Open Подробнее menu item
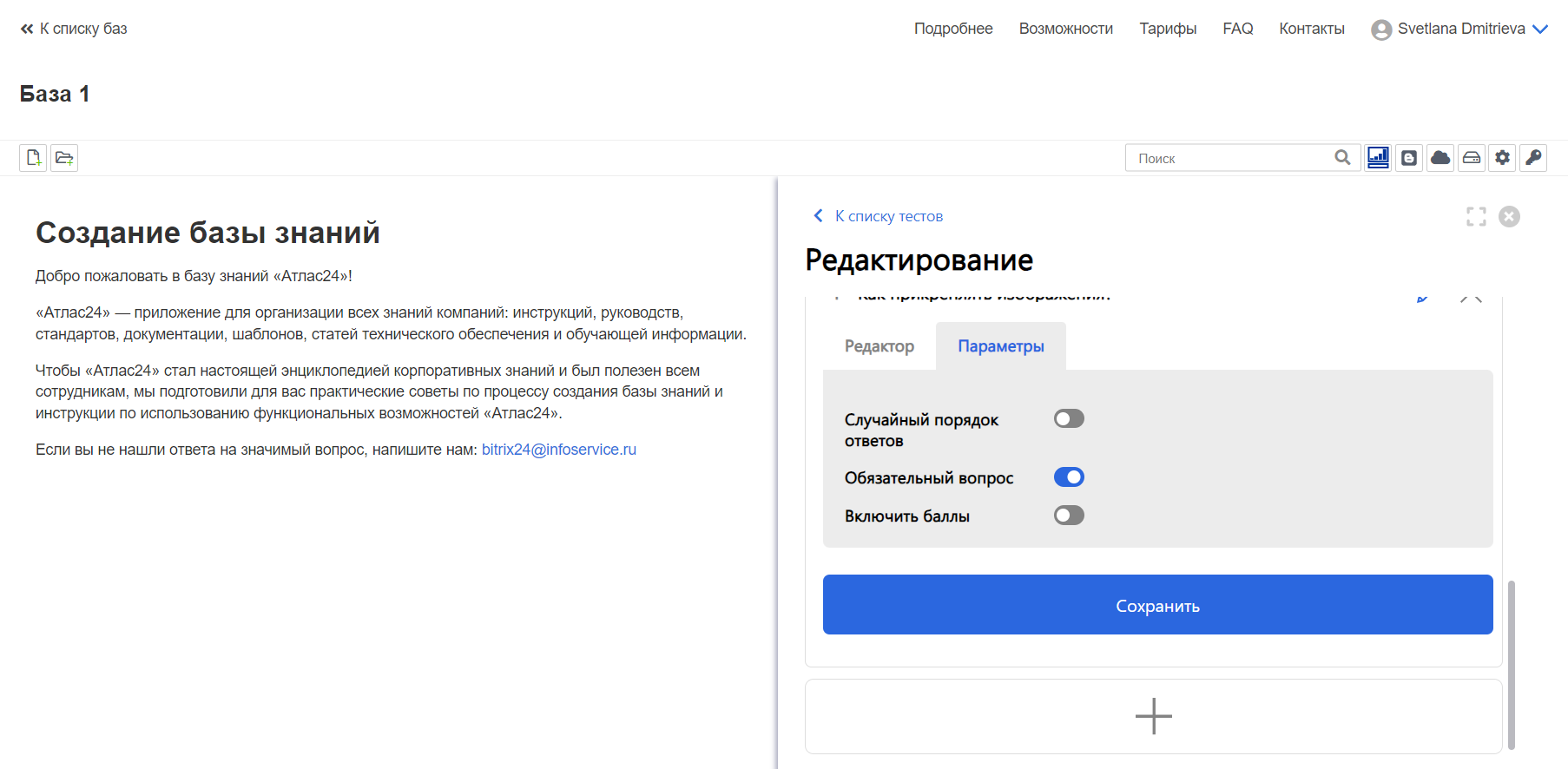Viewport: 1568px width, 769px height. click(953, 29)
